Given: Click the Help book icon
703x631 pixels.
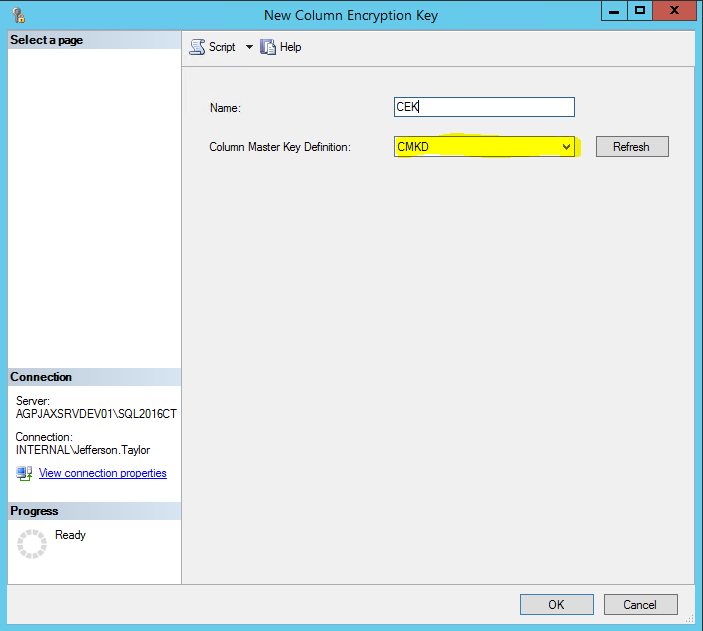Looking at the screenshot, I should [268, 47].
